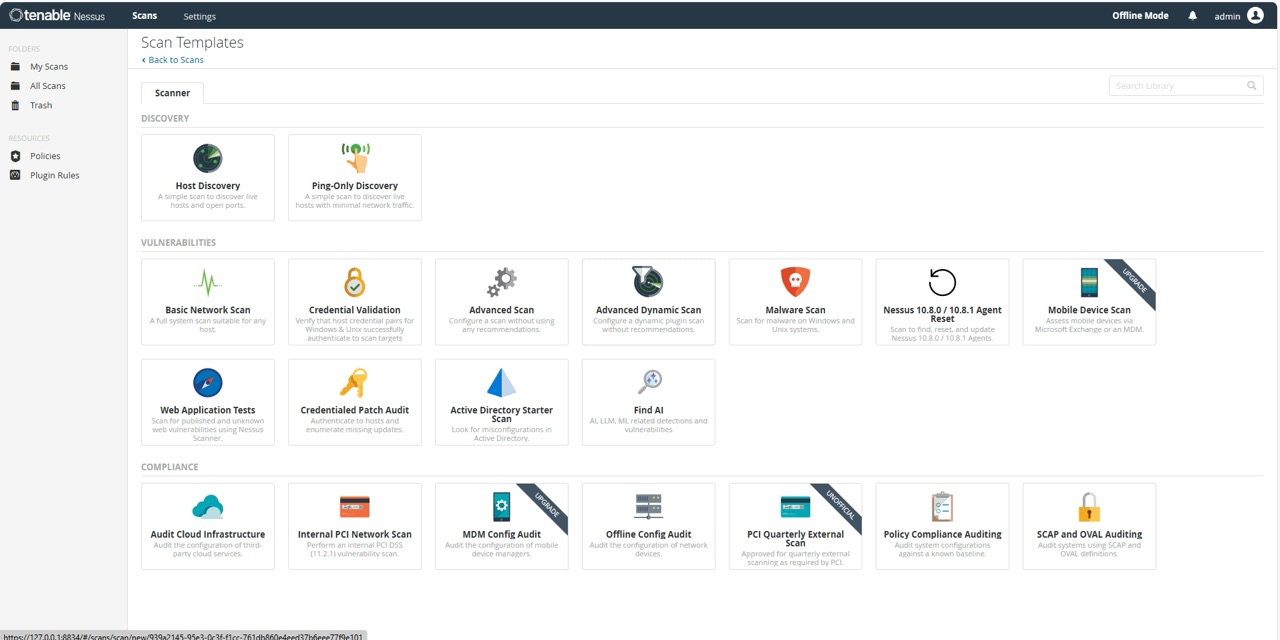
Task: Click the Basic Network Scan title text
Action: 208,310
